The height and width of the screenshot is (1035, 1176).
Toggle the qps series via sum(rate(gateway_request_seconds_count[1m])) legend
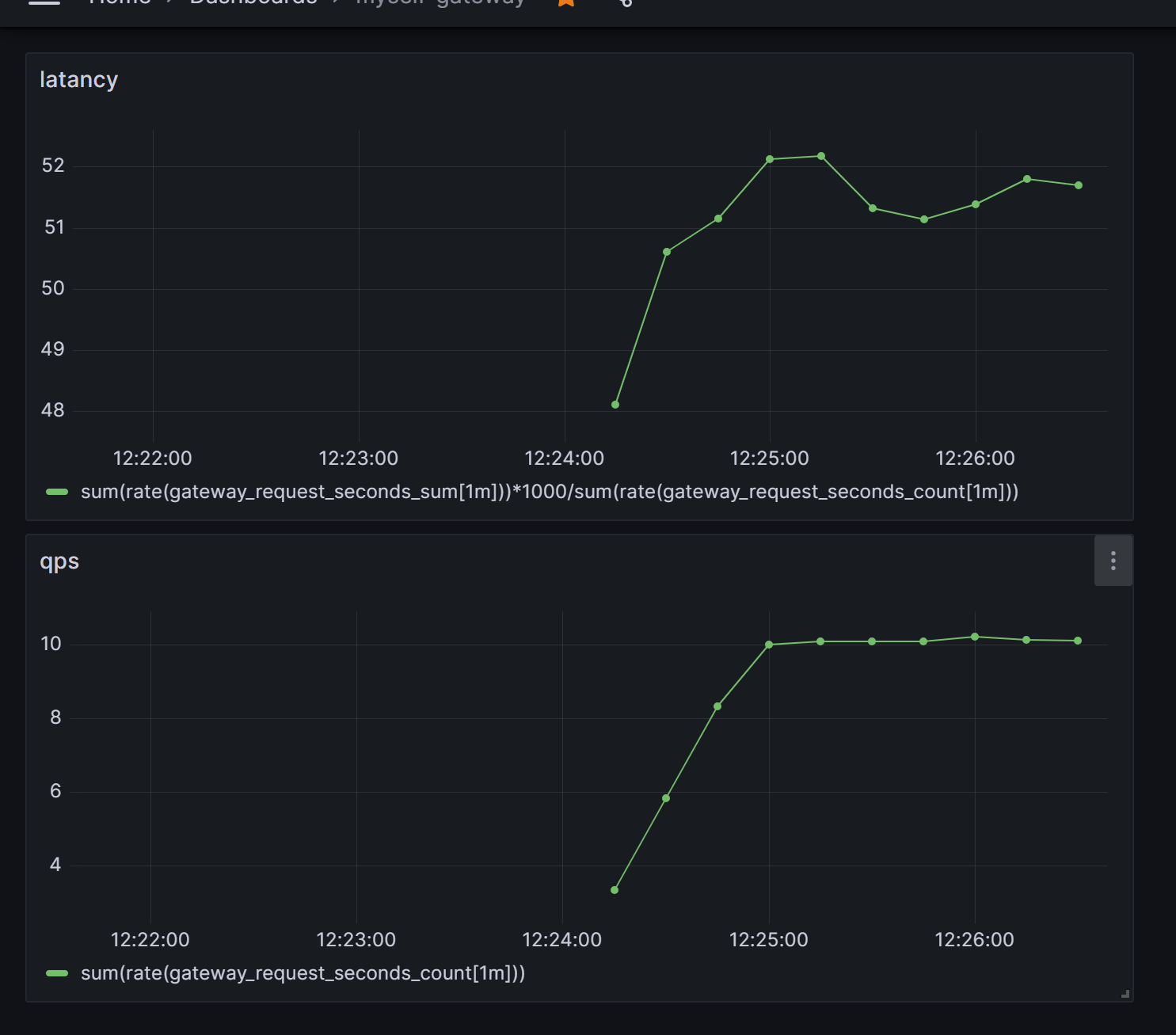(x=303, y=973)
